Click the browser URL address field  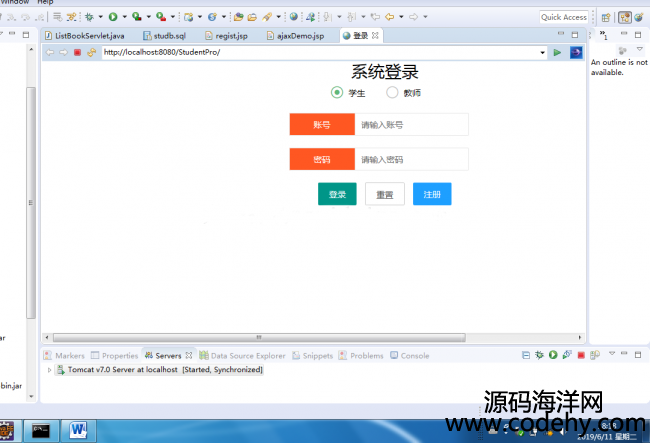[x=320, y=52]
